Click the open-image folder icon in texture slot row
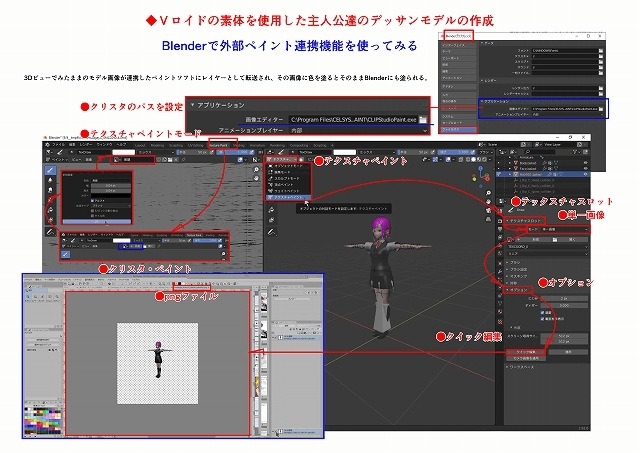 [555, 240]
